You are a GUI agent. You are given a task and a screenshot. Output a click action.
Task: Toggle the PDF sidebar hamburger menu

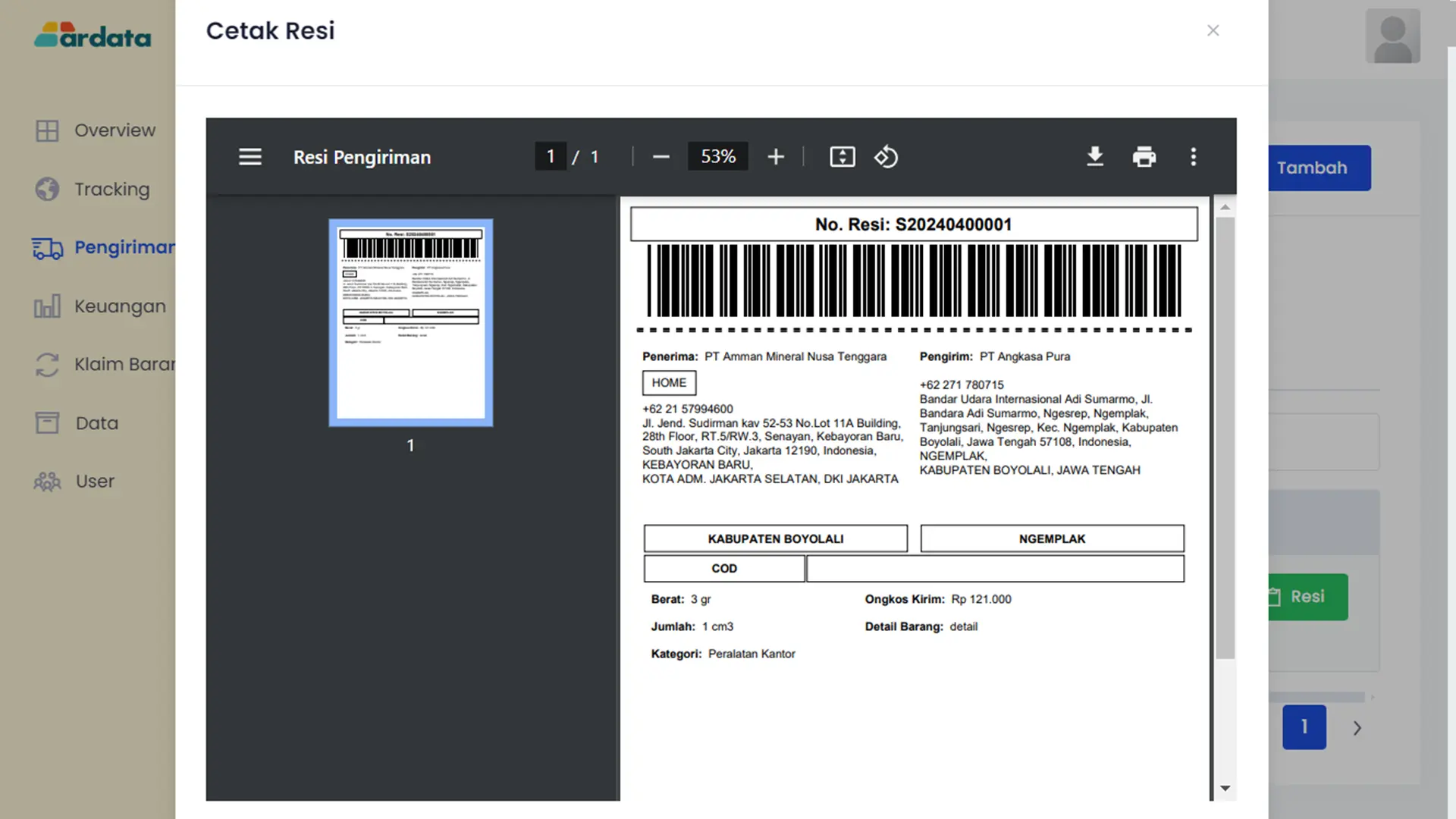(250, 157)
